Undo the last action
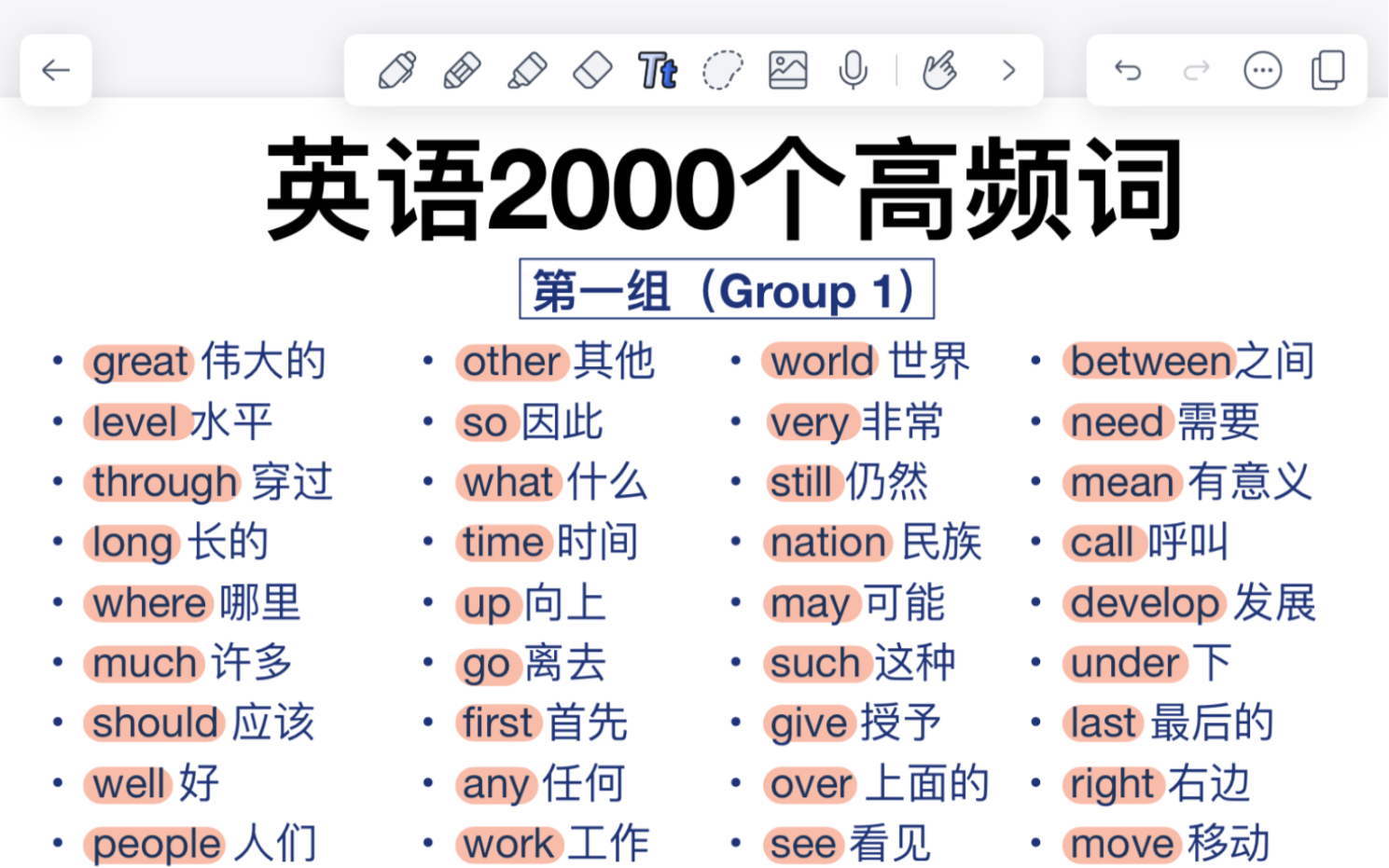The width and height of the screenshot is (1389, 868). pos(1128,70)
